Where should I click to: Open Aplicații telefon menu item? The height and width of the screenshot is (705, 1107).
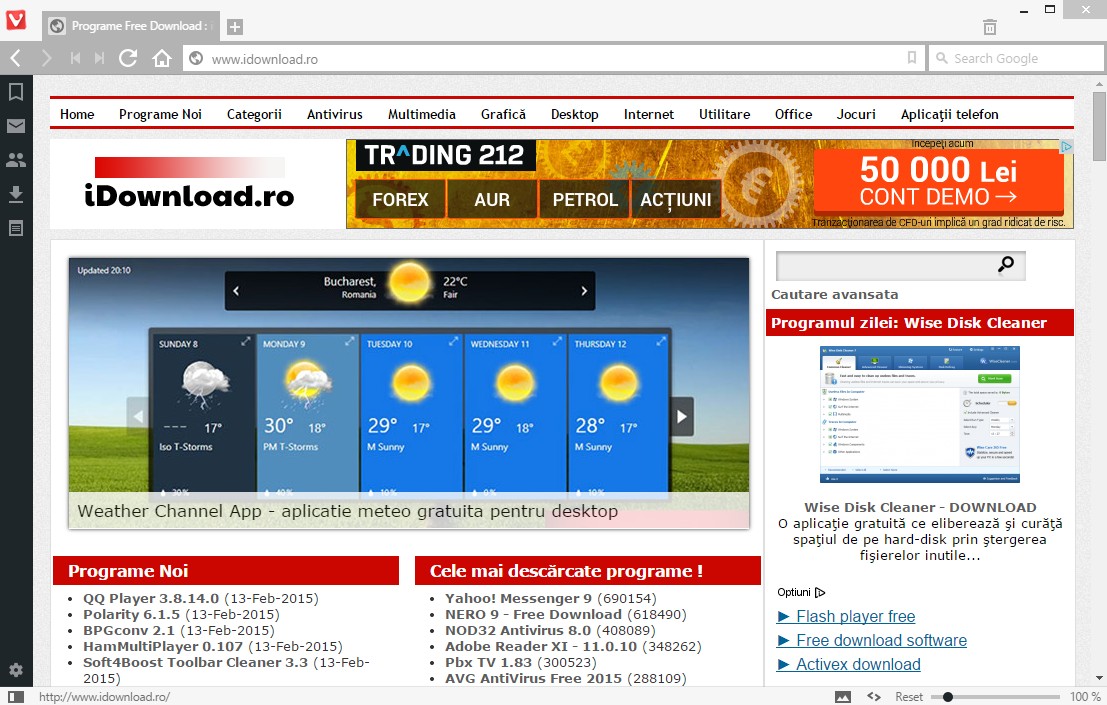coord(950,114)
